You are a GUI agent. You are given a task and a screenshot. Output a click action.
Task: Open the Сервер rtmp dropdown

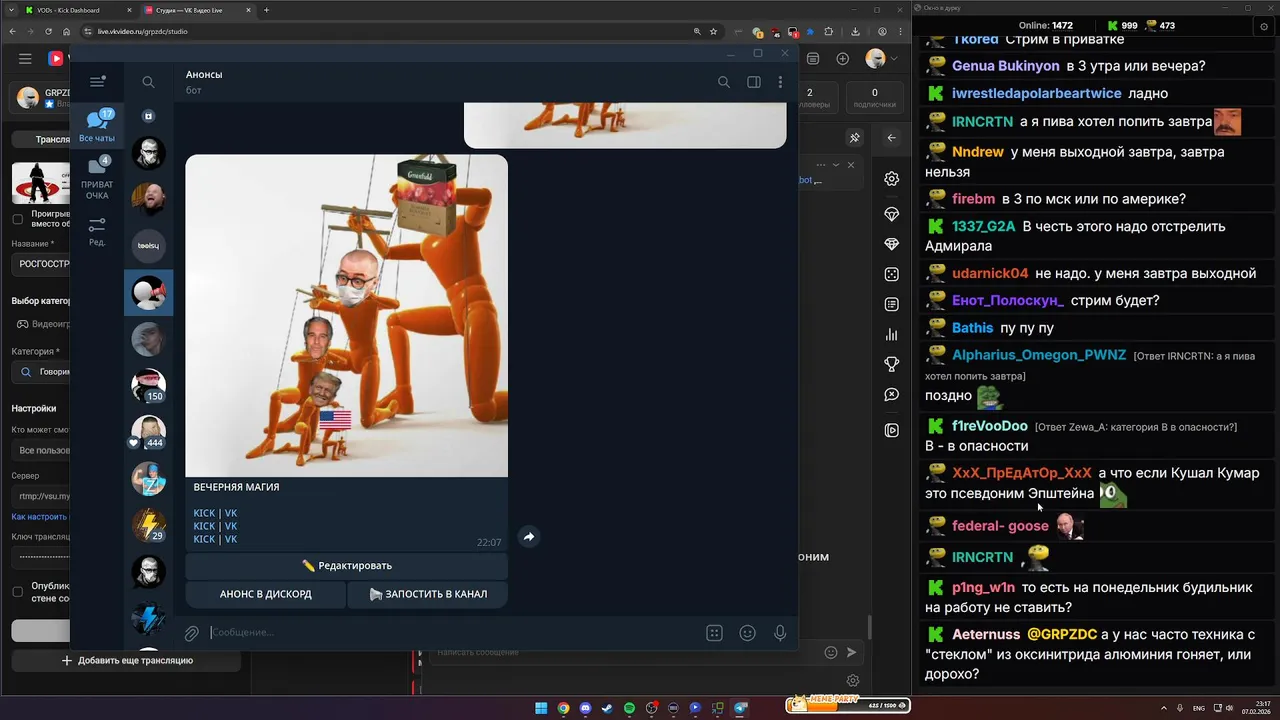pos(41,496)
